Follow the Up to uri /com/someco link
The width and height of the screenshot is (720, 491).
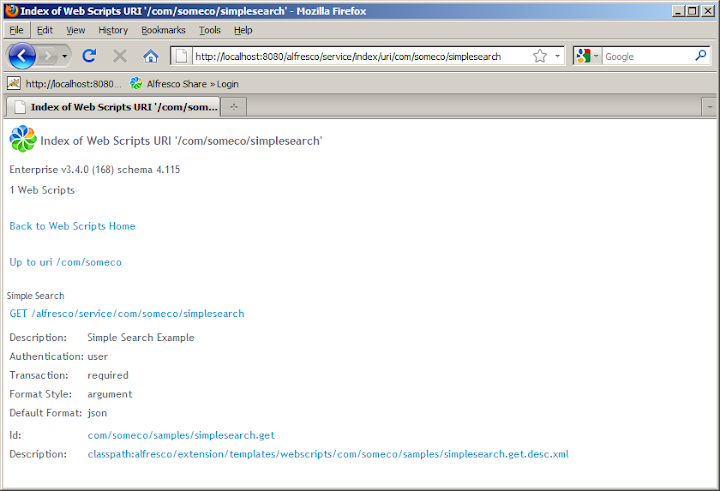[x=66, y=262]
